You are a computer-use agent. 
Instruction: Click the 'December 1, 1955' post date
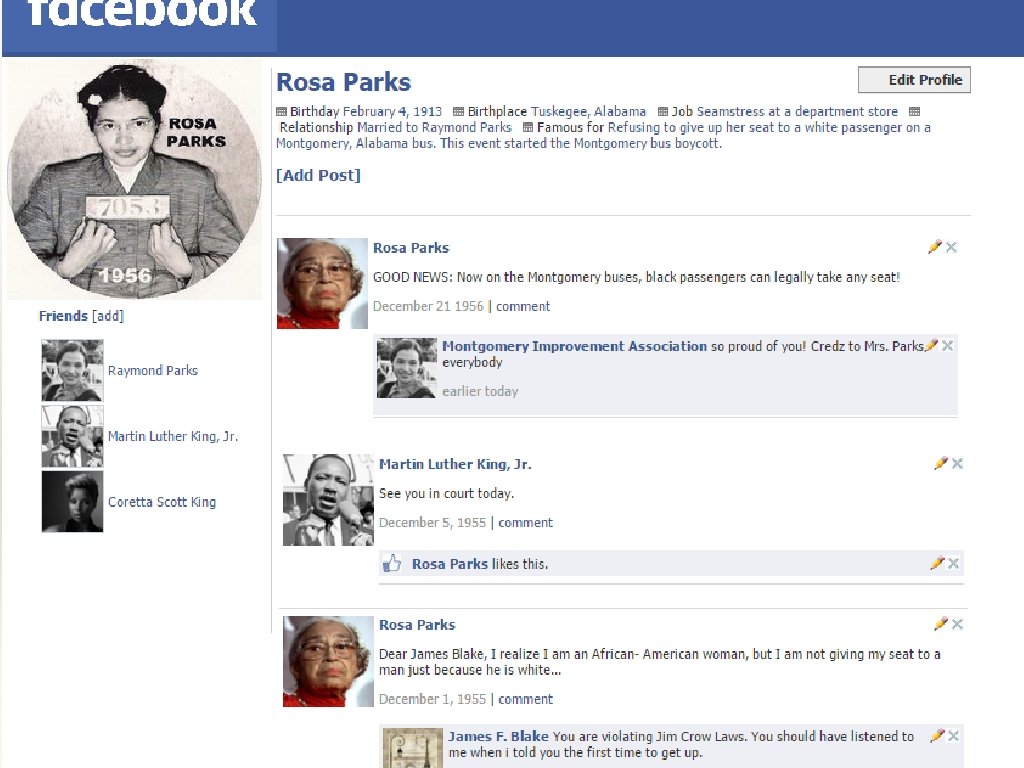[x=433, y=699]
